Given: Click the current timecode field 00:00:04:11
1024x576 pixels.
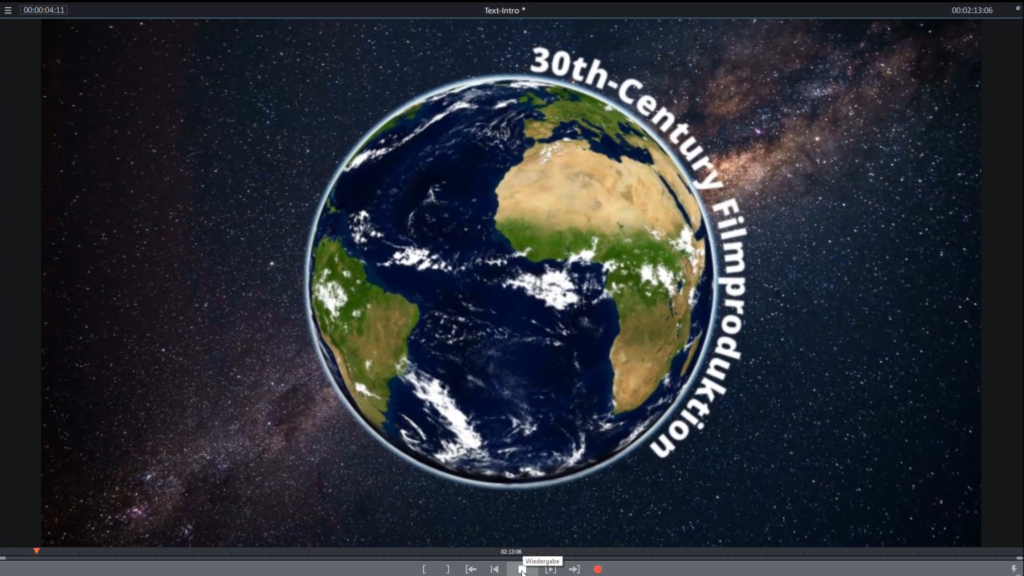Looking at the screenshot, I should [x=44, y=10].
